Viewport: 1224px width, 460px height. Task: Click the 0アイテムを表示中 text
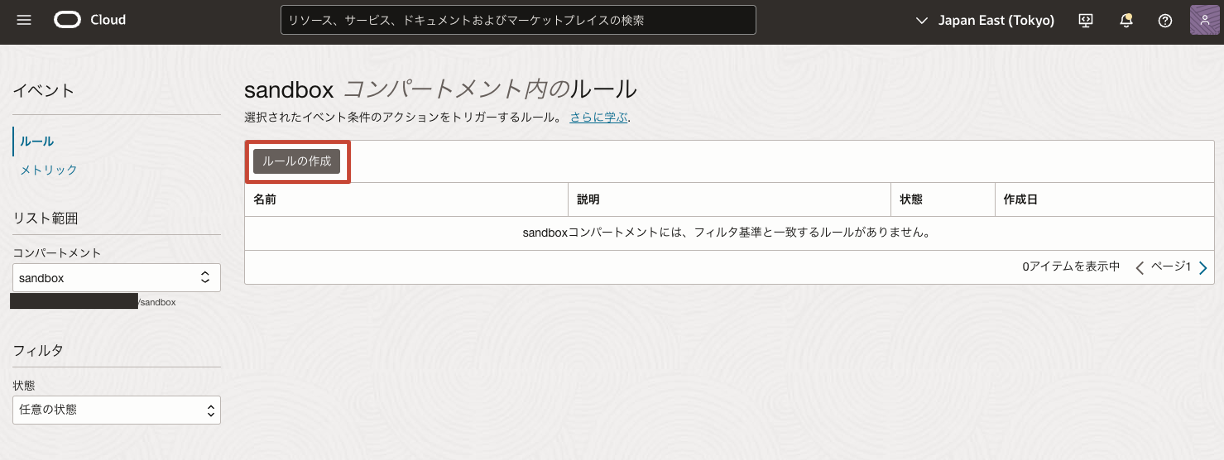1071,267
